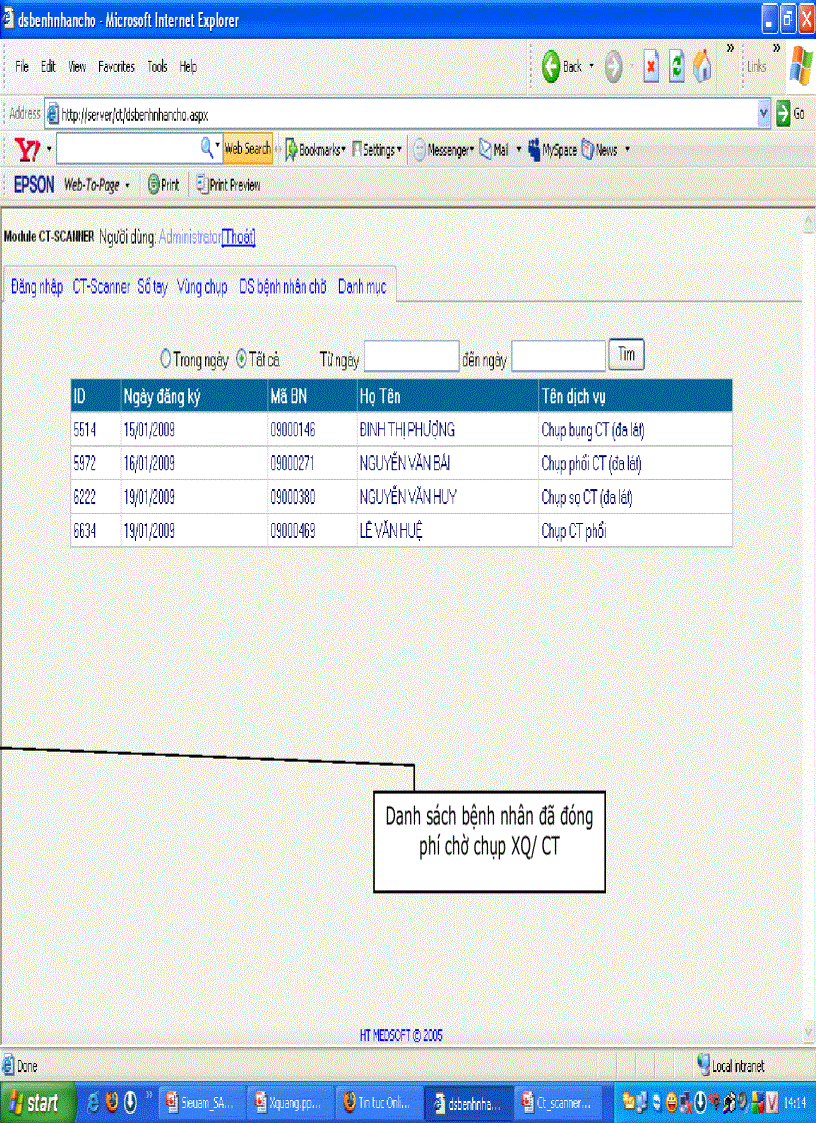Open the browser Home page icon
This screenshot has width=816, height=1123.
[x=702, y=64]
